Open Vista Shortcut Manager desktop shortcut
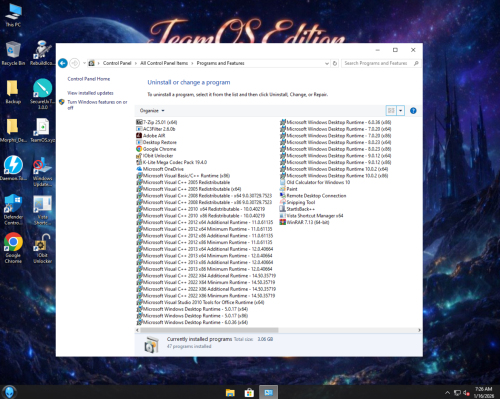The image size is (500, 399). 42,210
